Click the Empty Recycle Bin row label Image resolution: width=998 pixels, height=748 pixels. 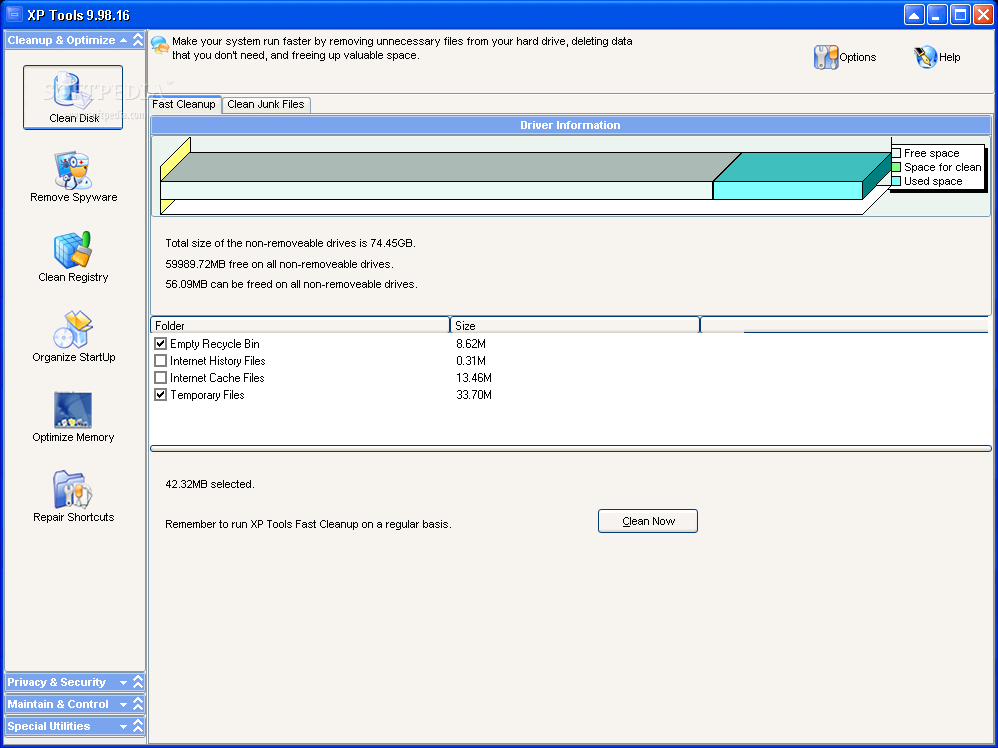click(214, 344)
